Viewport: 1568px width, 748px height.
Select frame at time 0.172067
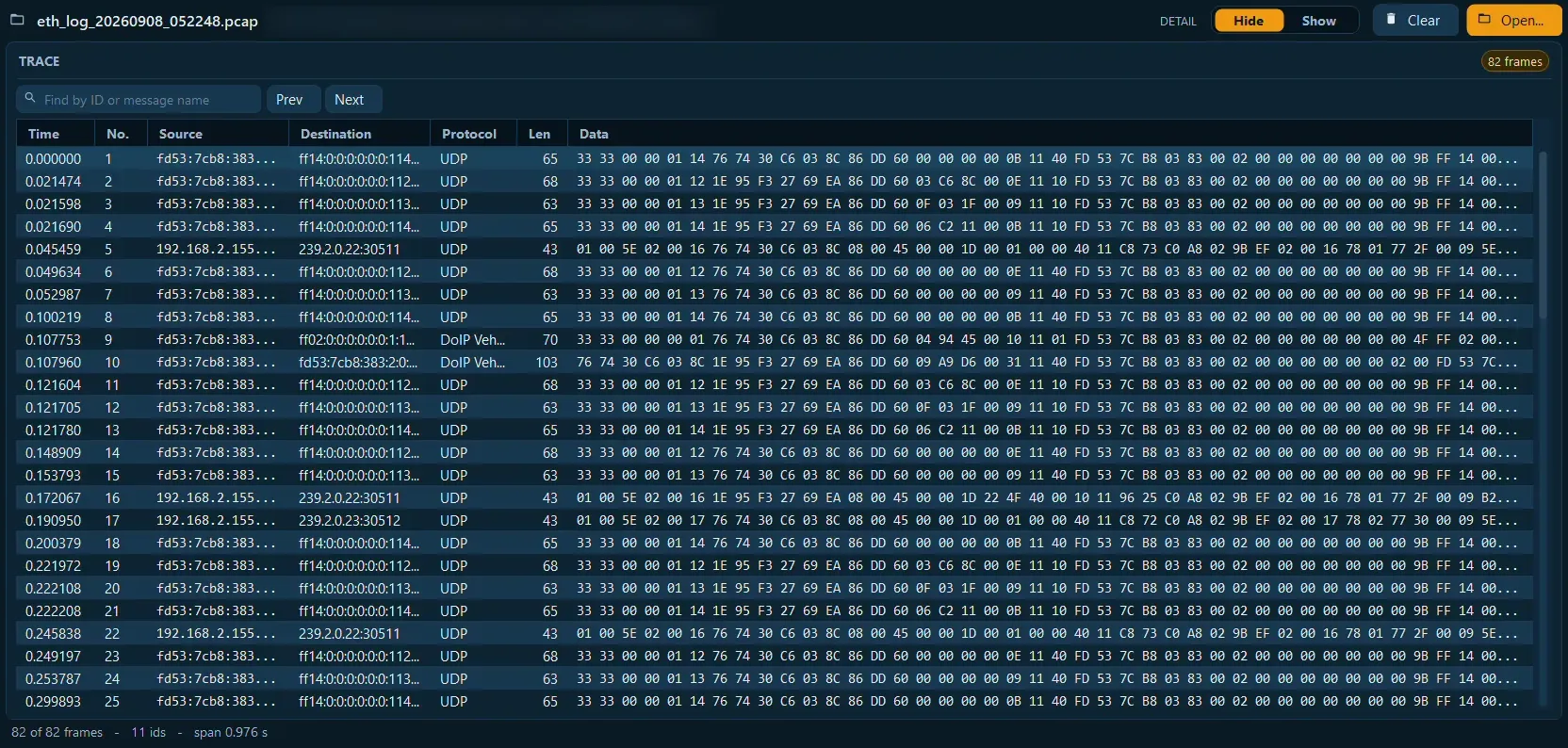pyautogui.click(x=775, y=497)
